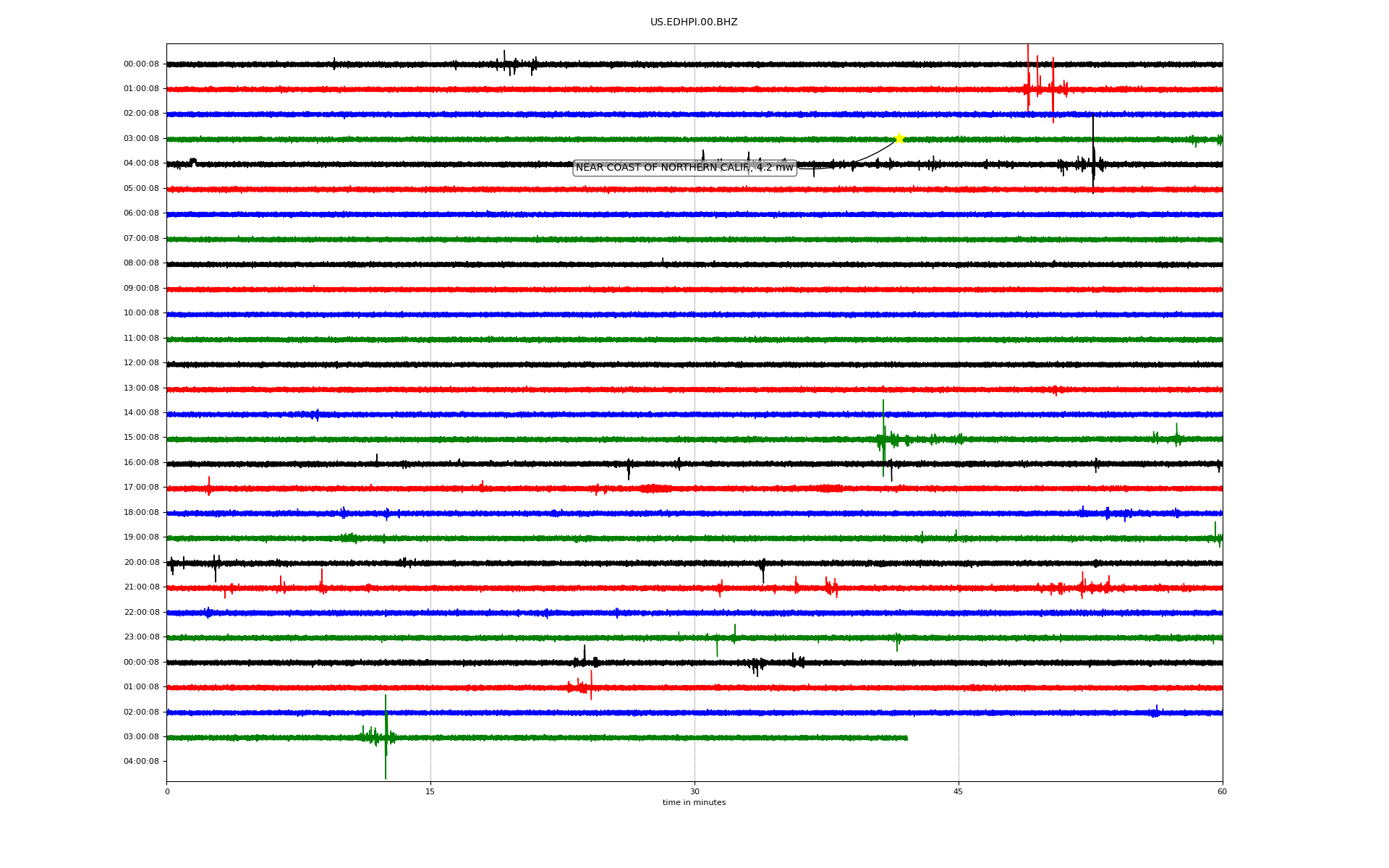Click the red trace at hour 05:00:08
This screenshot has width=1389, height=868.
click(x=694, y=190)
